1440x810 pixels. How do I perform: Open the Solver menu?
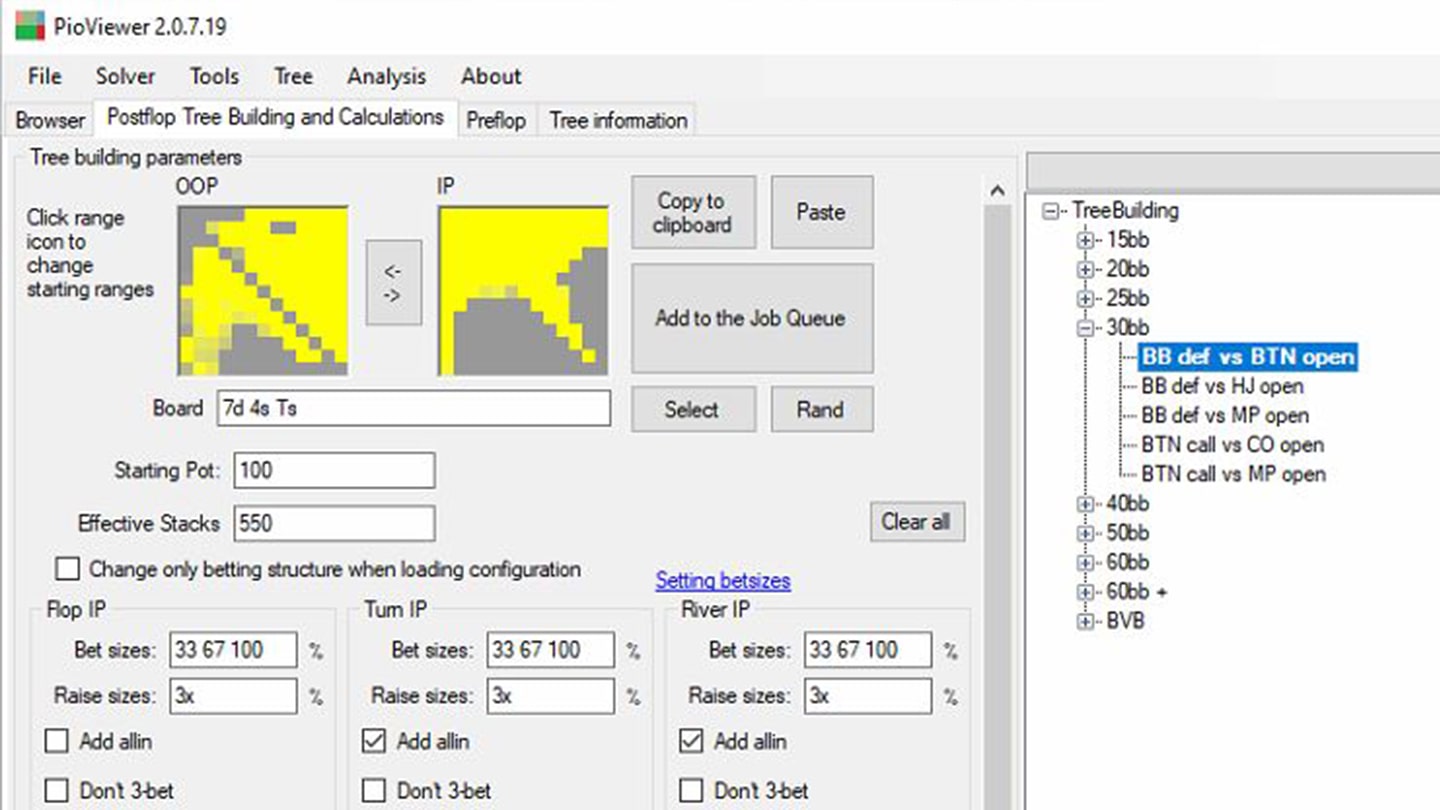125,77
